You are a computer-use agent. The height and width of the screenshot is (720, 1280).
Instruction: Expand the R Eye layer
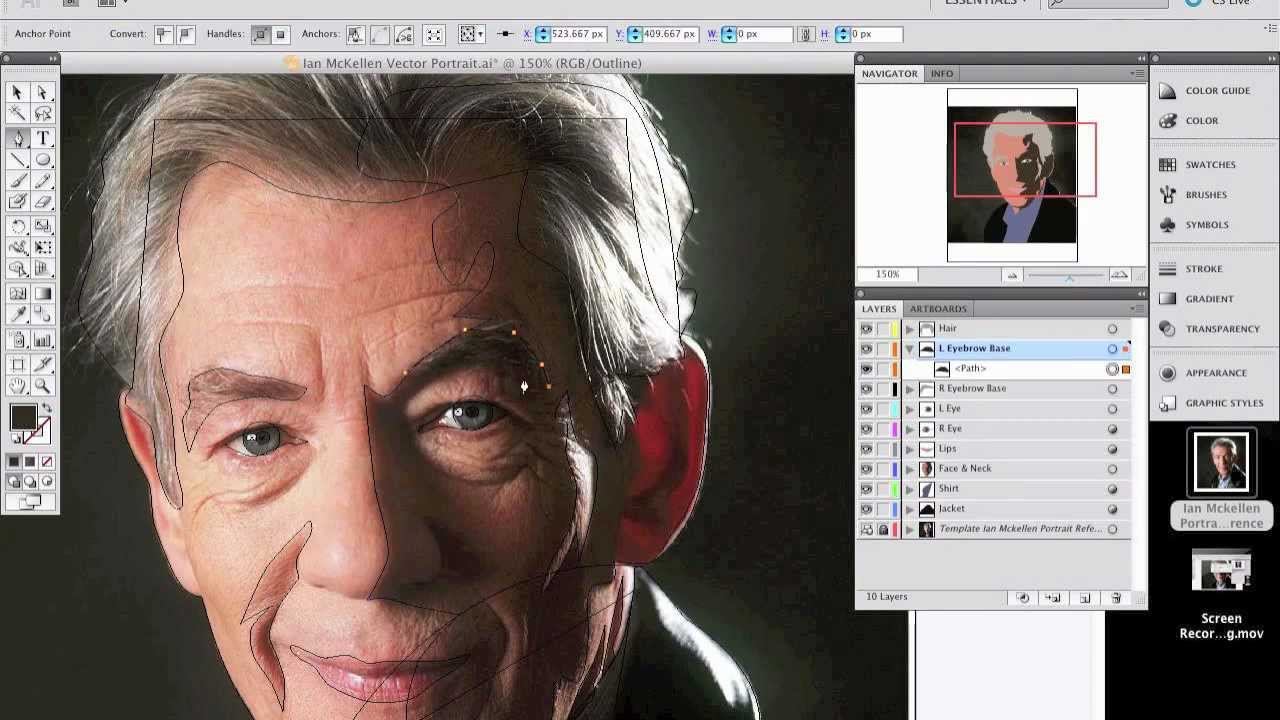(x=908, y=428)
